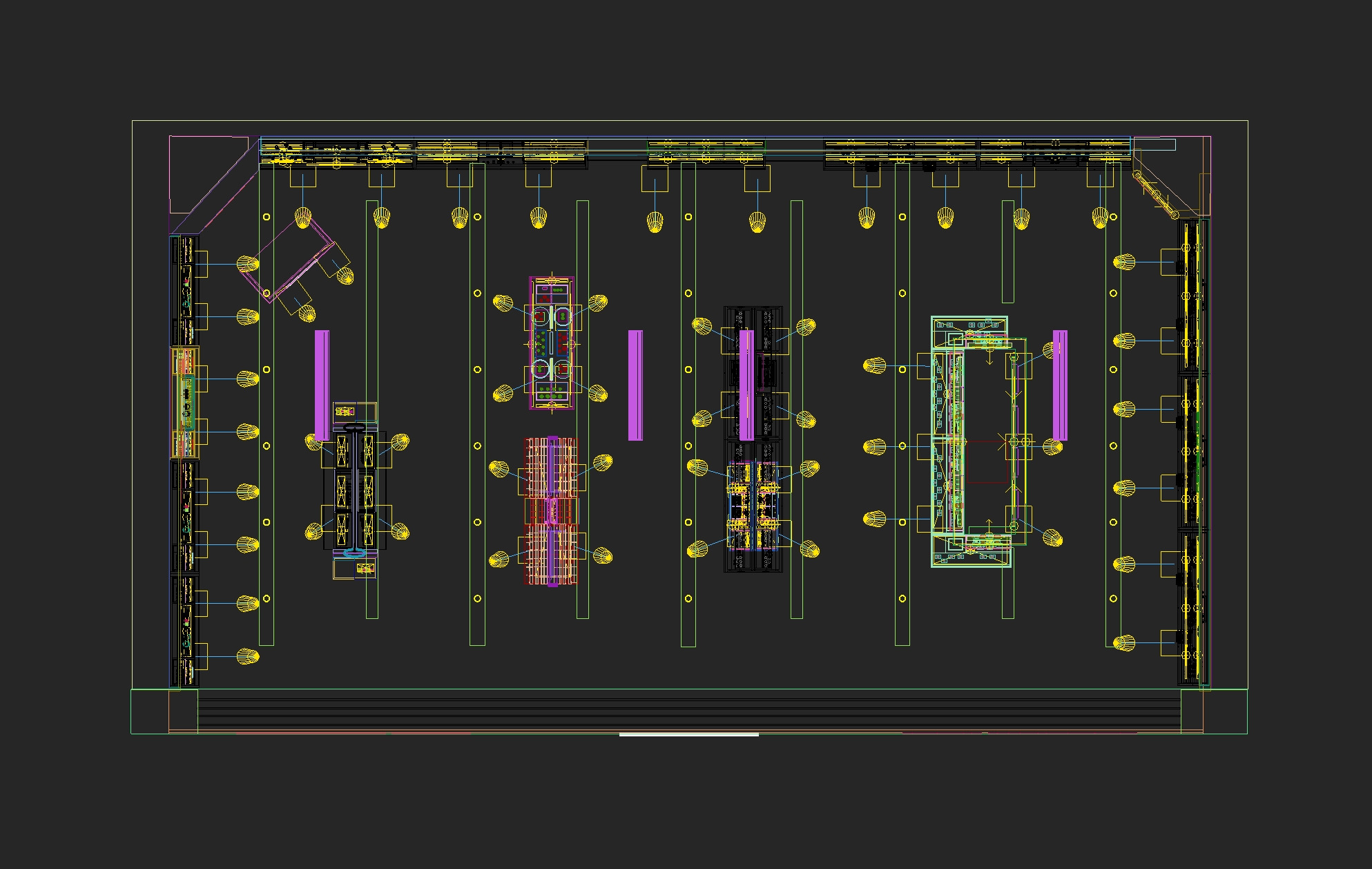Click the white line segment at bottom edge
The height and width of the screenshot is (869, 1372).
[x=688, y=735]
